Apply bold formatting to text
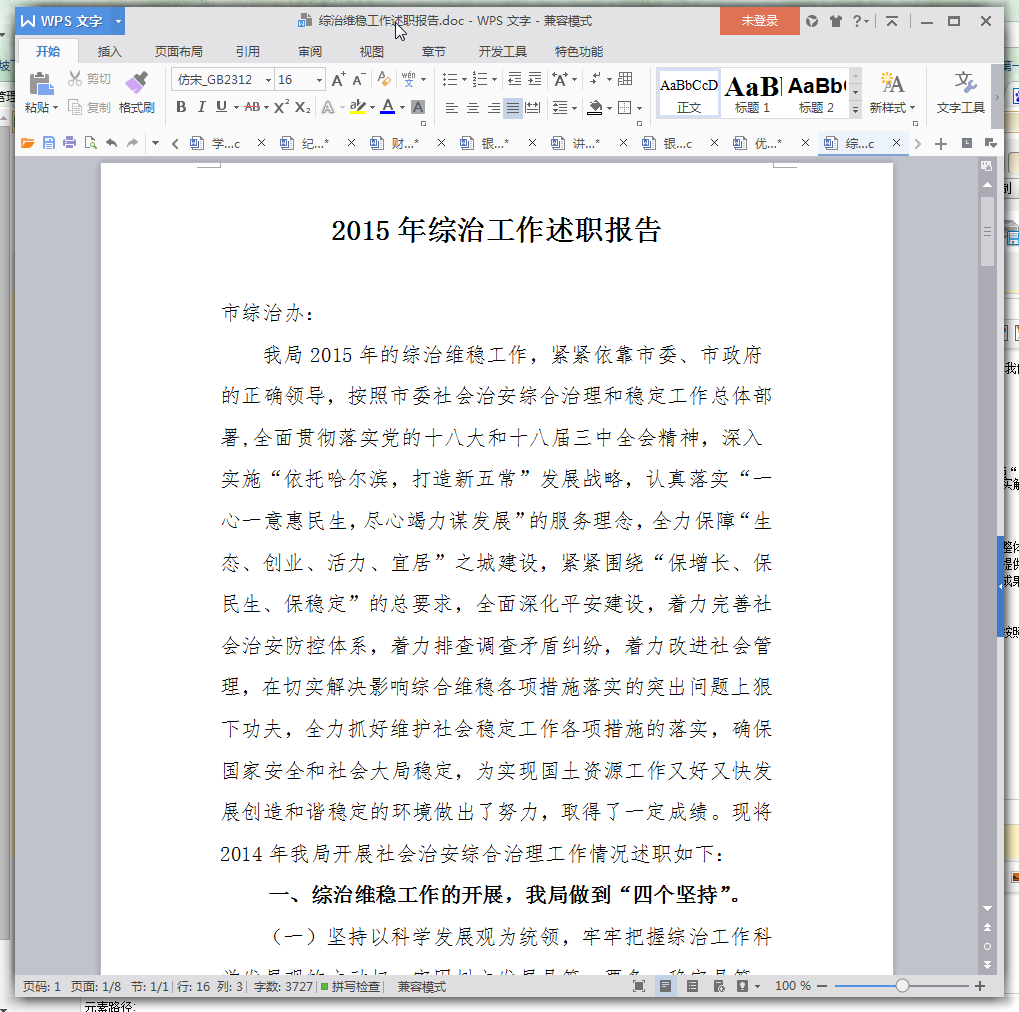1019x1012 pixels. 181,106
